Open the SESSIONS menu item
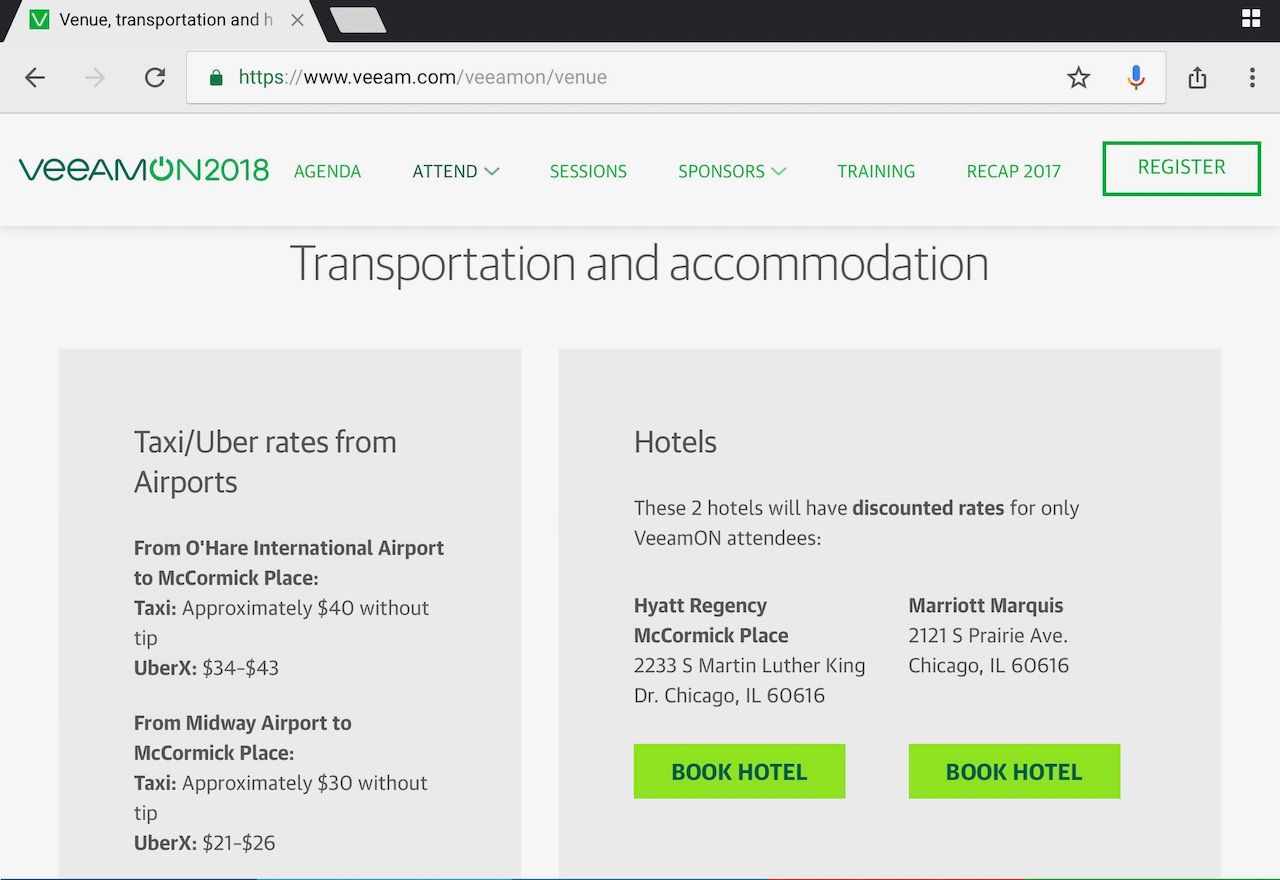 (x=588, y=171)
